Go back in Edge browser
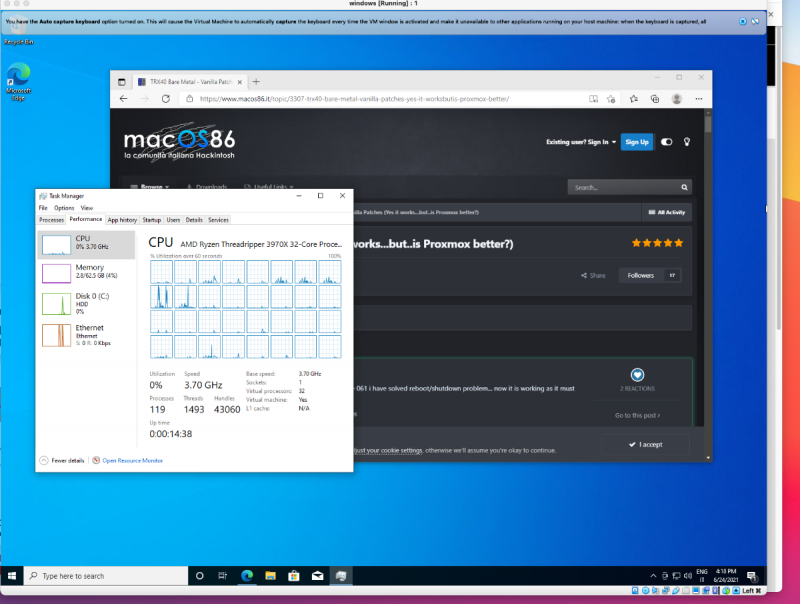Screen dimensions: 800x604 coord(123,99)
